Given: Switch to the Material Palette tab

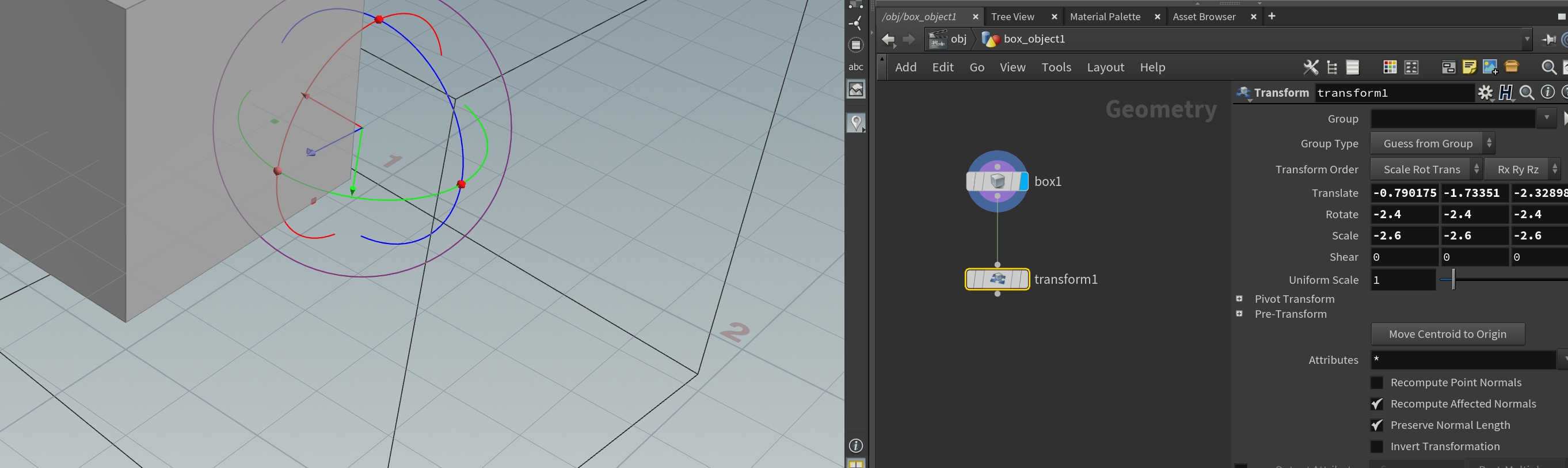Looking at the screenshot, I should click(1105, 17).
